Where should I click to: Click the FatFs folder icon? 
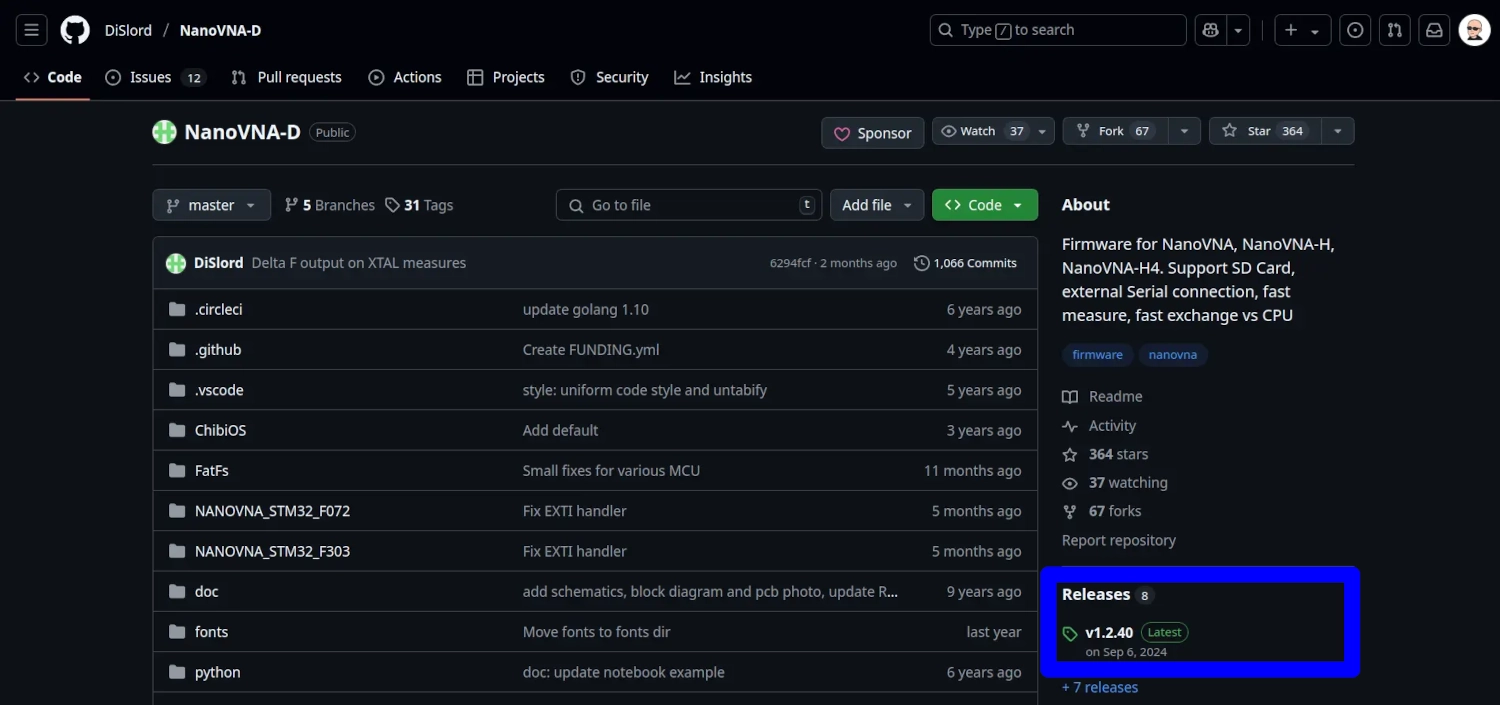coord(177,470)
